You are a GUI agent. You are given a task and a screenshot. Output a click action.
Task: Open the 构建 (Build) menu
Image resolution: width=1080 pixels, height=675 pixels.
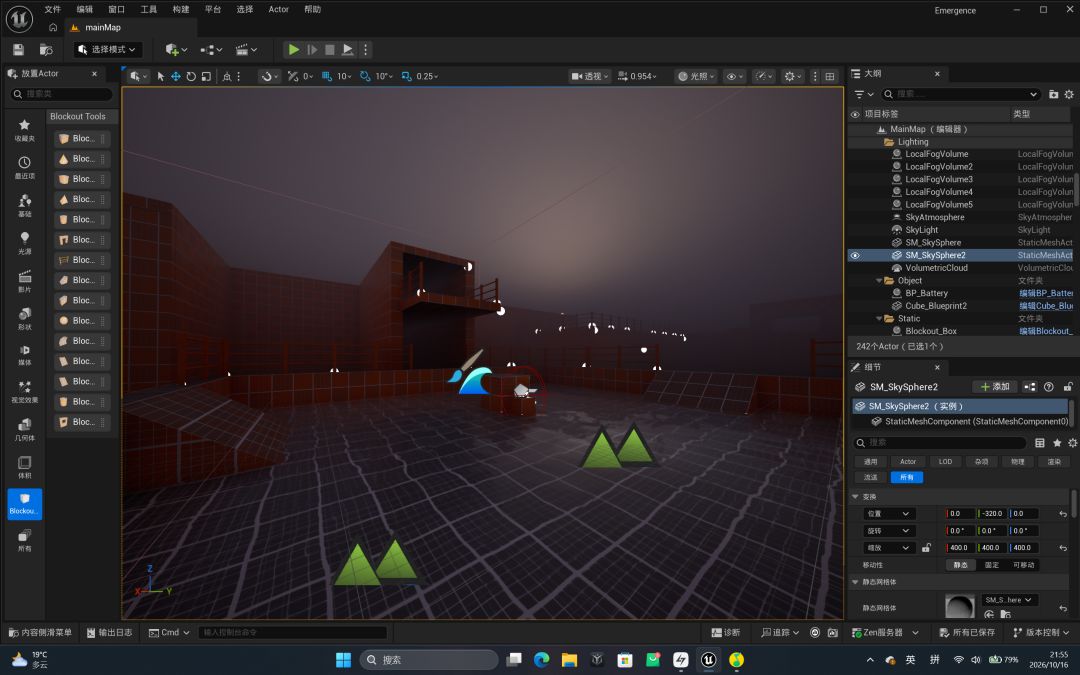pyautogui.click(x=180, y=10)
